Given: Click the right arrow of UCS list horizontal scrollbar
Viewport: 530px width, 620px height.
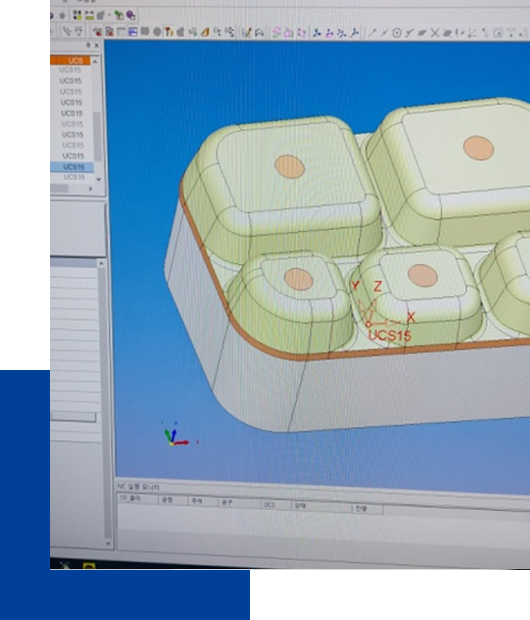Looking at the screenshot, I should click(90, 189).
